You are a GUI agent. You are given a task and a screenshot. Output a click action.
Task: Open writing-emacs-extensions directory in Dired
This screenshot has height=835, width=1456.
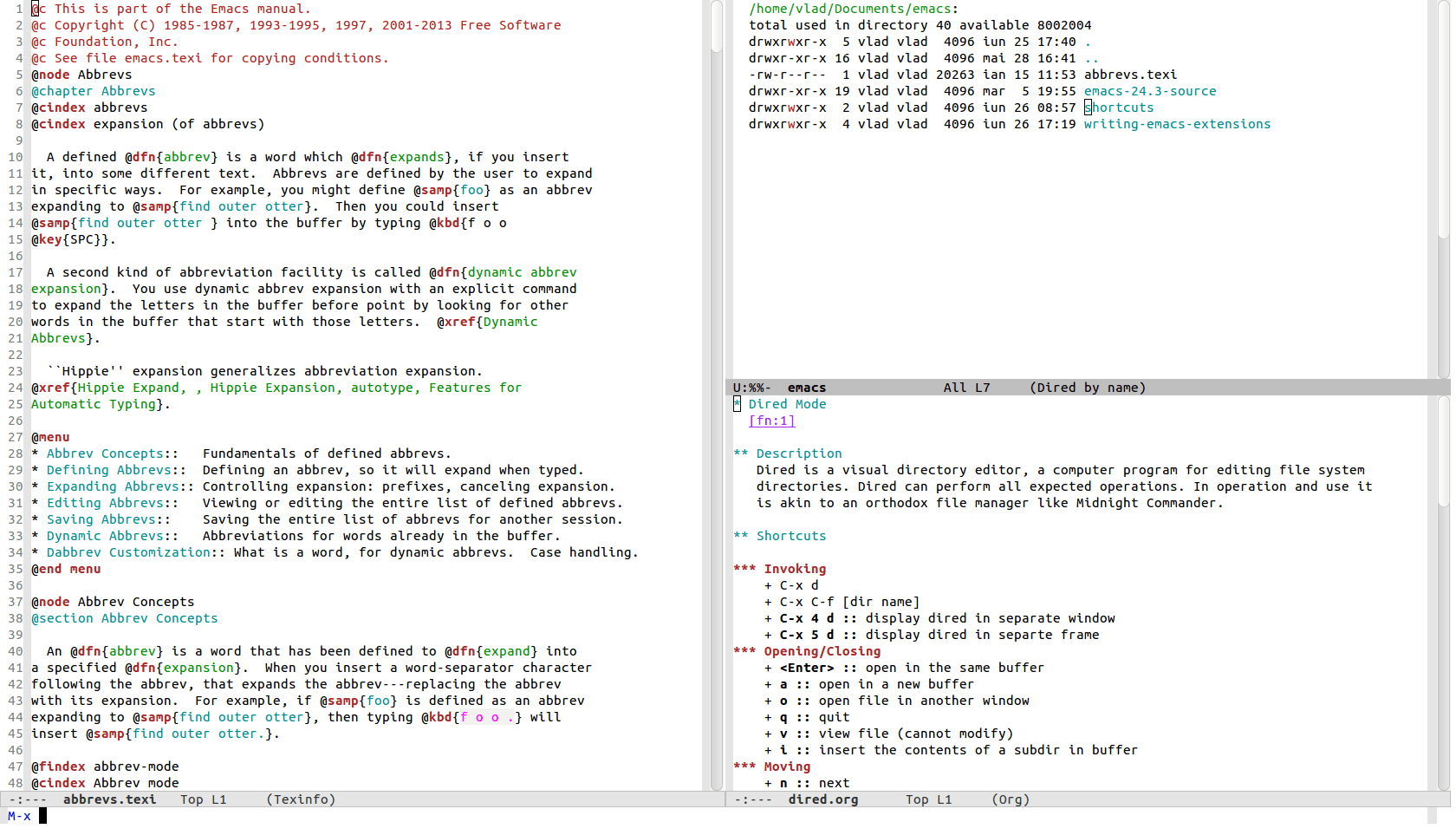pyautogui.click(x=1177, y=124)
